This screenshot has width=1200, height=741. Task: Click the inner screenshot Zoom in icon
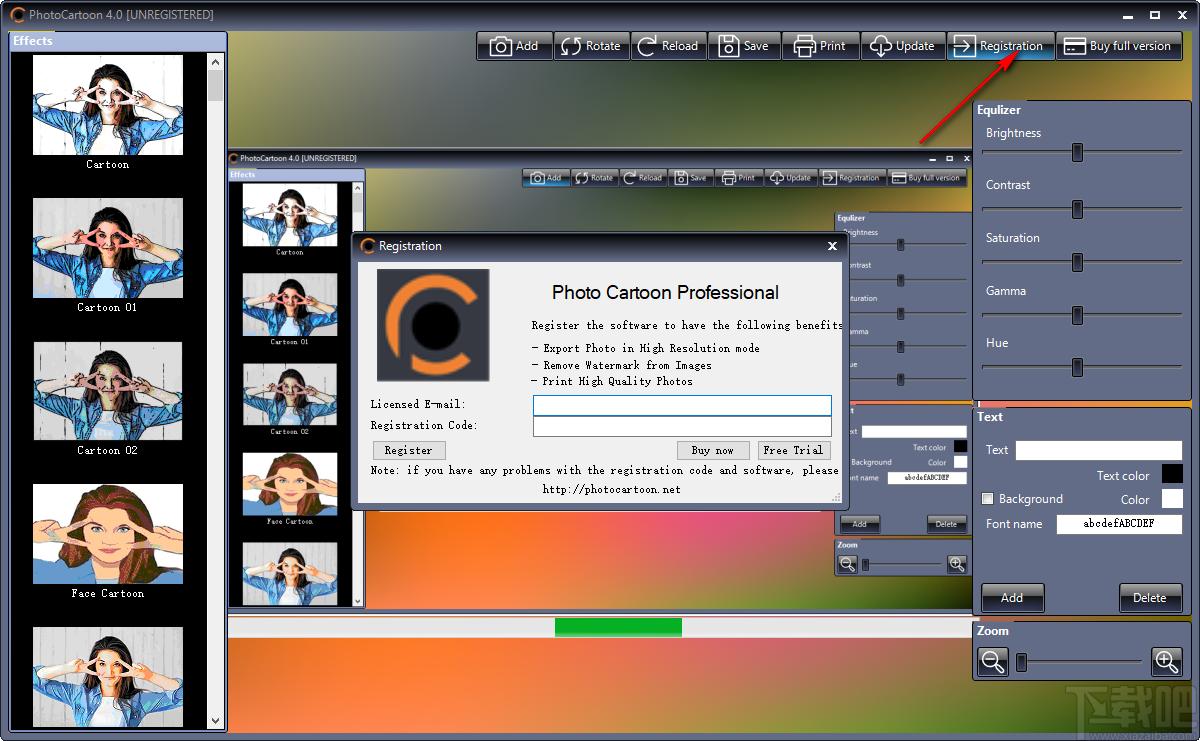click(957, 564)
